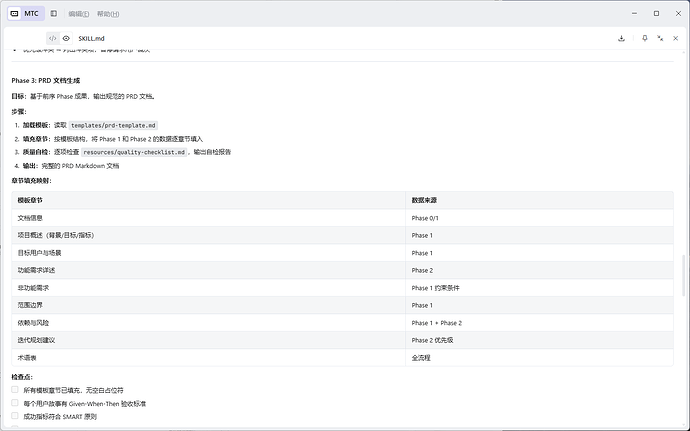Check 所有模板章节已填充 checkbox
690x431 pixels.
[x=15, y=390]
